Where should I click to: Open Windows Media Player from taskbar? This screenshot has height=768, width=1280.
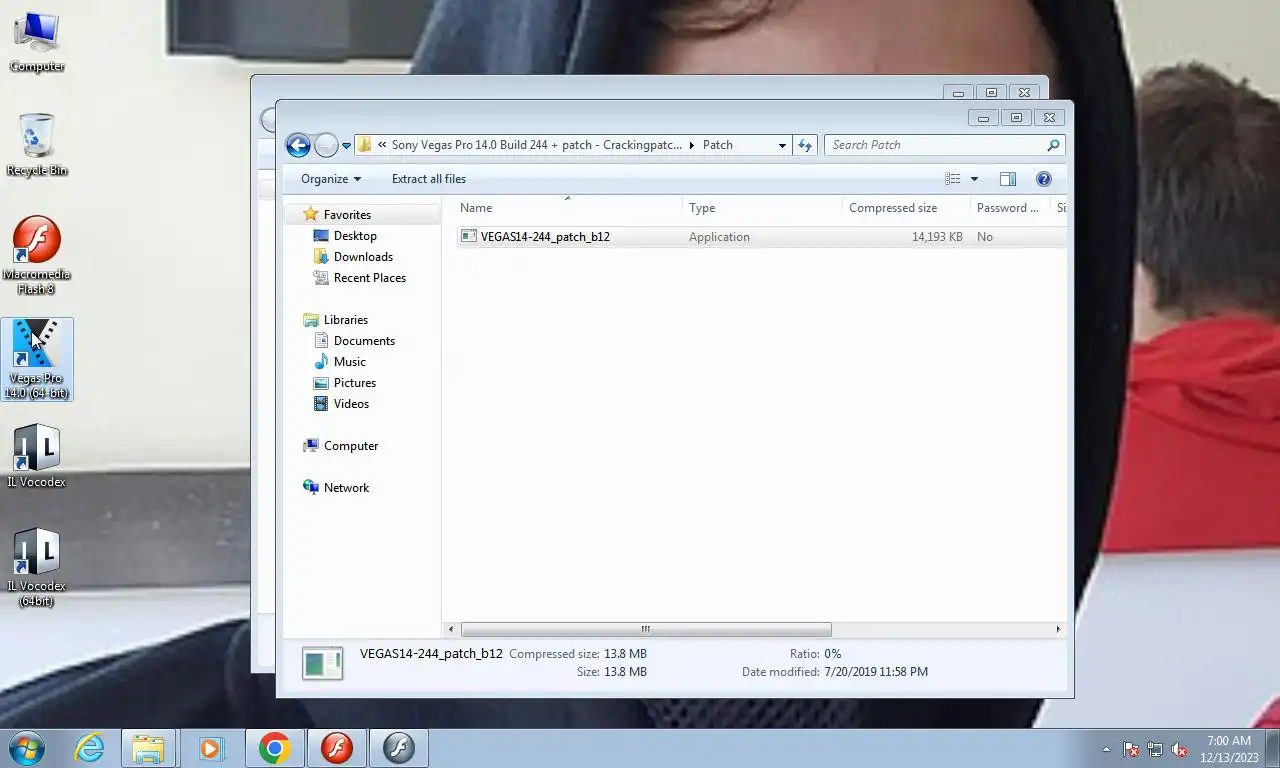[x=211, y=748]
